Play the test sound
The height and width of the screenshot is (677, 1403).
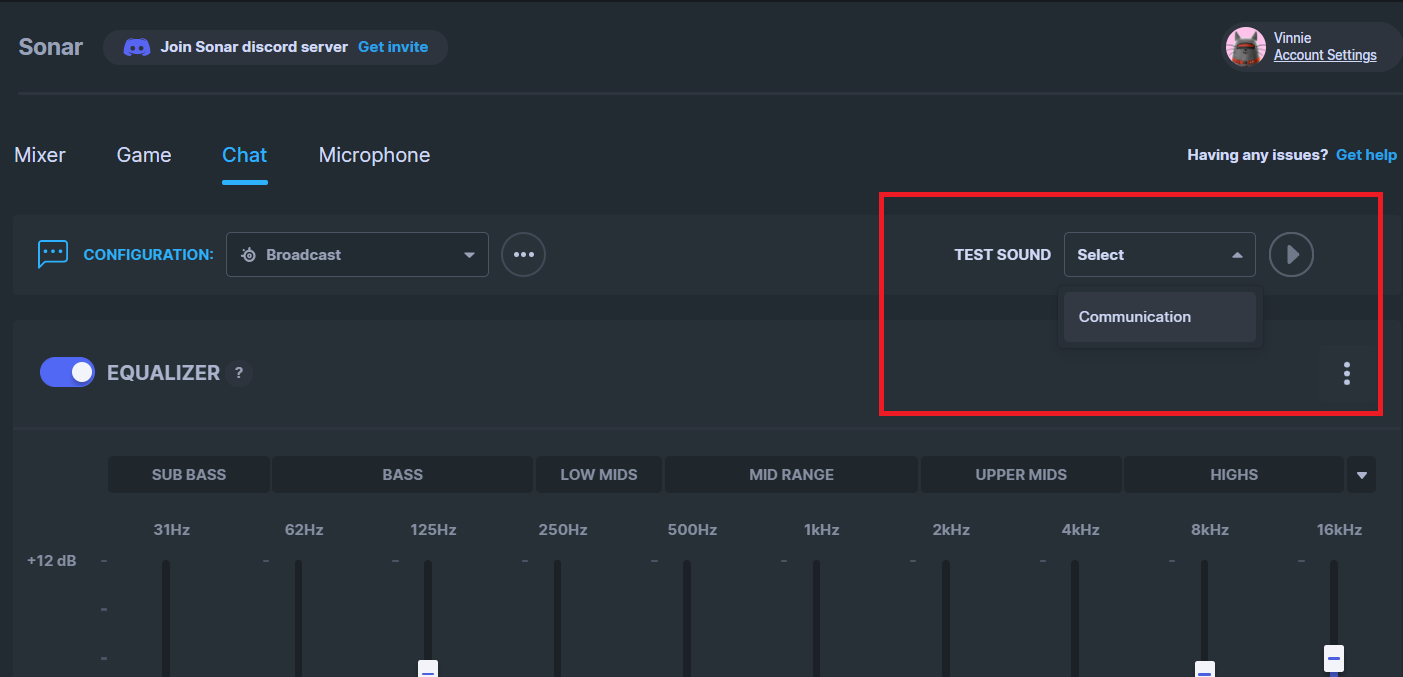pos(1291,254)
